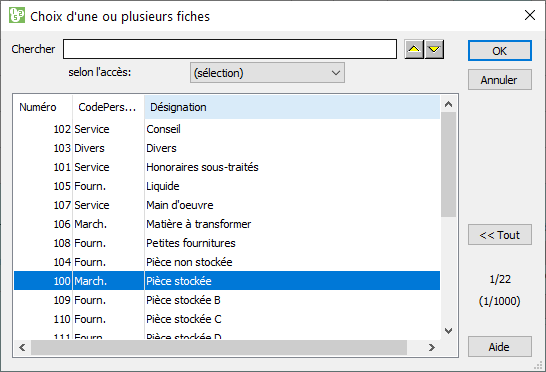Viewport: 546px width, 372px height.
Task: Click the Annuler button
Action: [500, 80]
